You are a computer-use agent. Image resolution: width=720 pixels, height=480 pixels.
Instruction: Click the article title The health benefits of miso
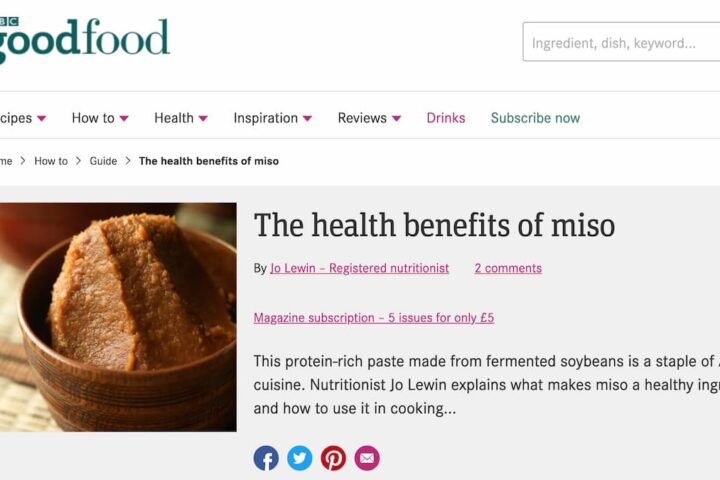click(x=434, y=225)
